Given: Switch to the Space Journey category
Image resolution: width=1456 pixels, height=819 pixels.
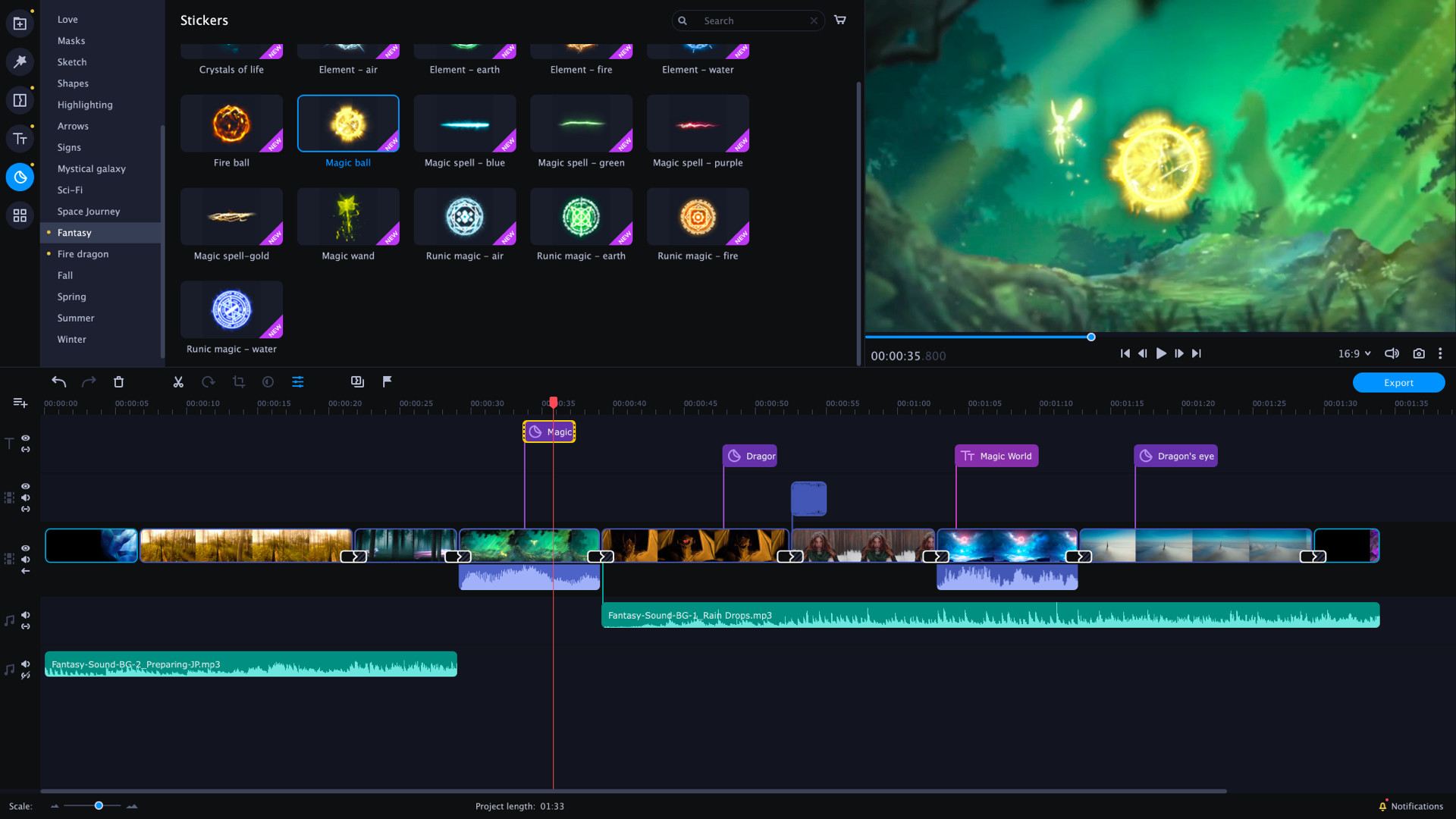Looking at the screenshot, I should point(89,211).
